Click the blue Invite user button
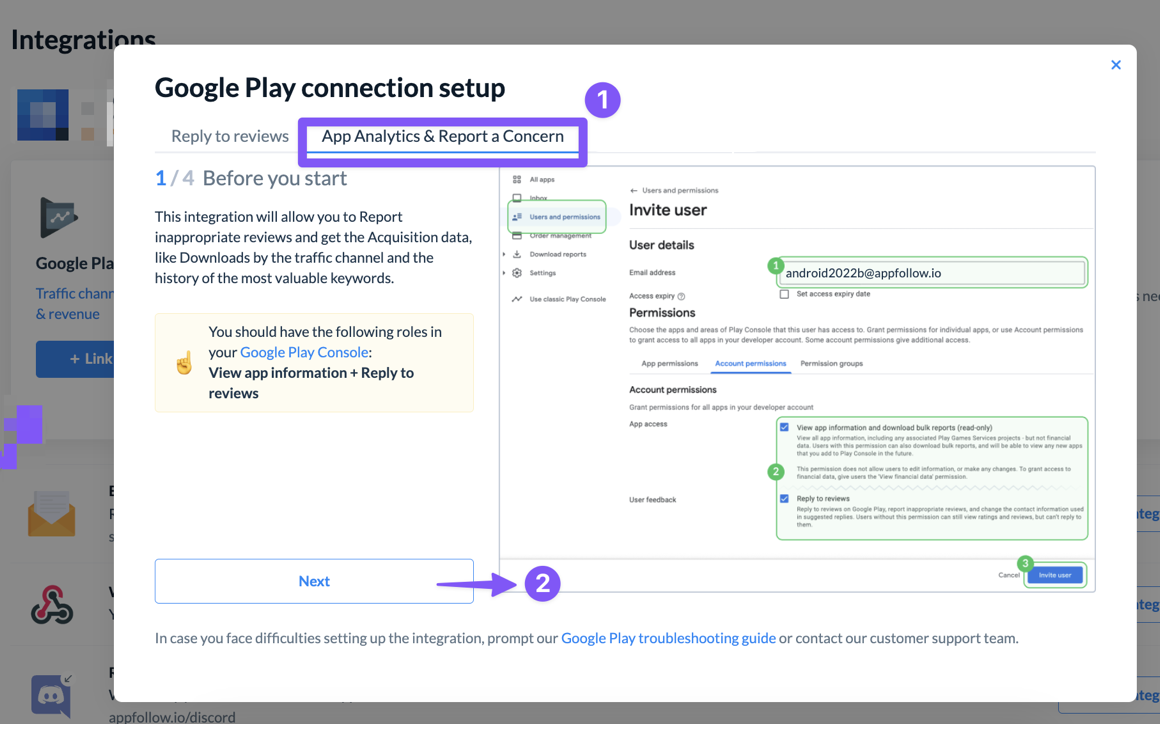The height and width of the screenshot is (730, 1160). pyautogui.click(x=1055, y=575)
